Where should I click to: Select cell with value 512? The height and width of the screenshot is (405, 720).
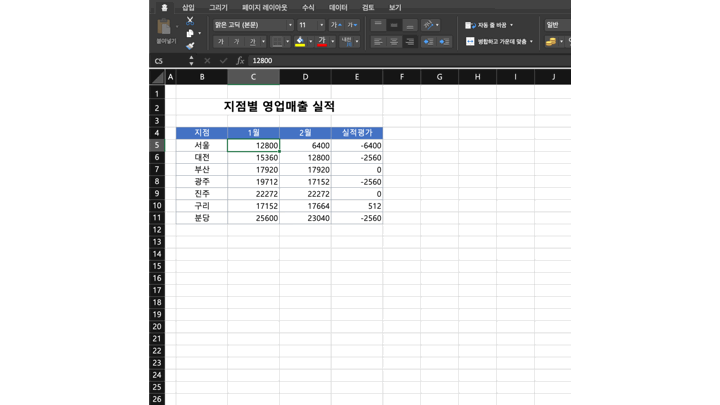click(357, 206)
